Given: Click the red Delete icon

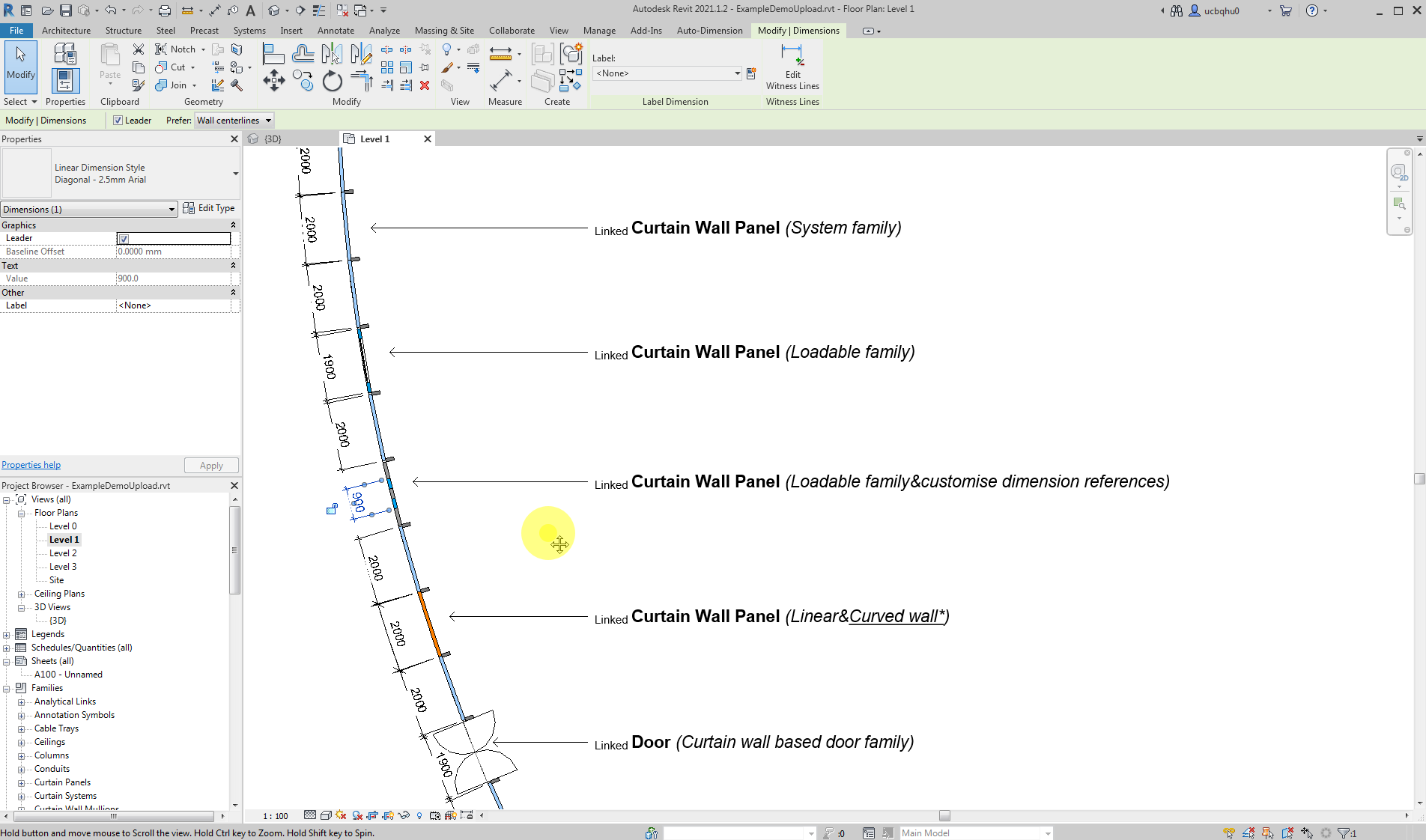Looking at the screenshot, I should tap(425, 85).
